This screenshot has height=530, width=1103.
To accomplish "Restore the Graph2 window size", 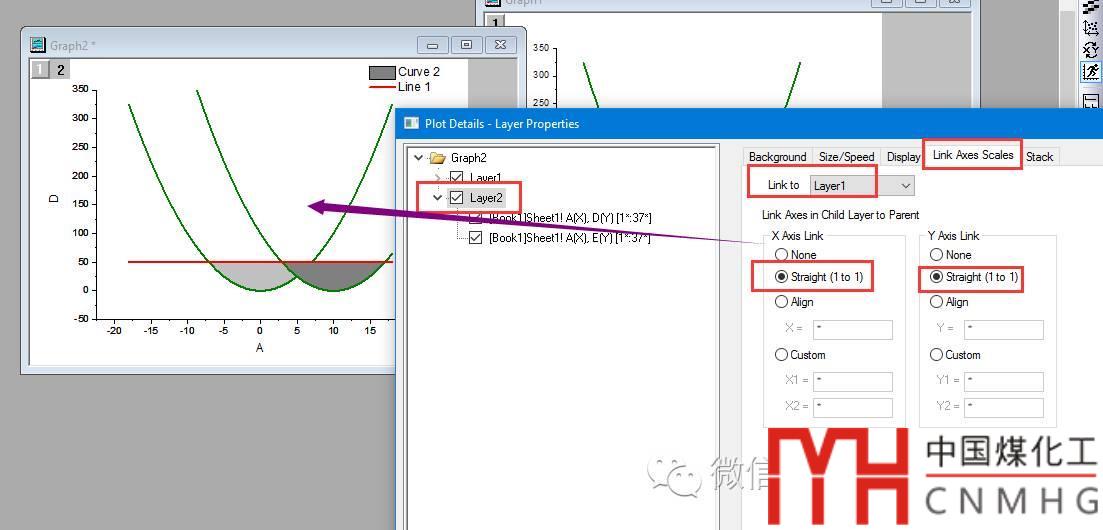I will coord(466,45).
